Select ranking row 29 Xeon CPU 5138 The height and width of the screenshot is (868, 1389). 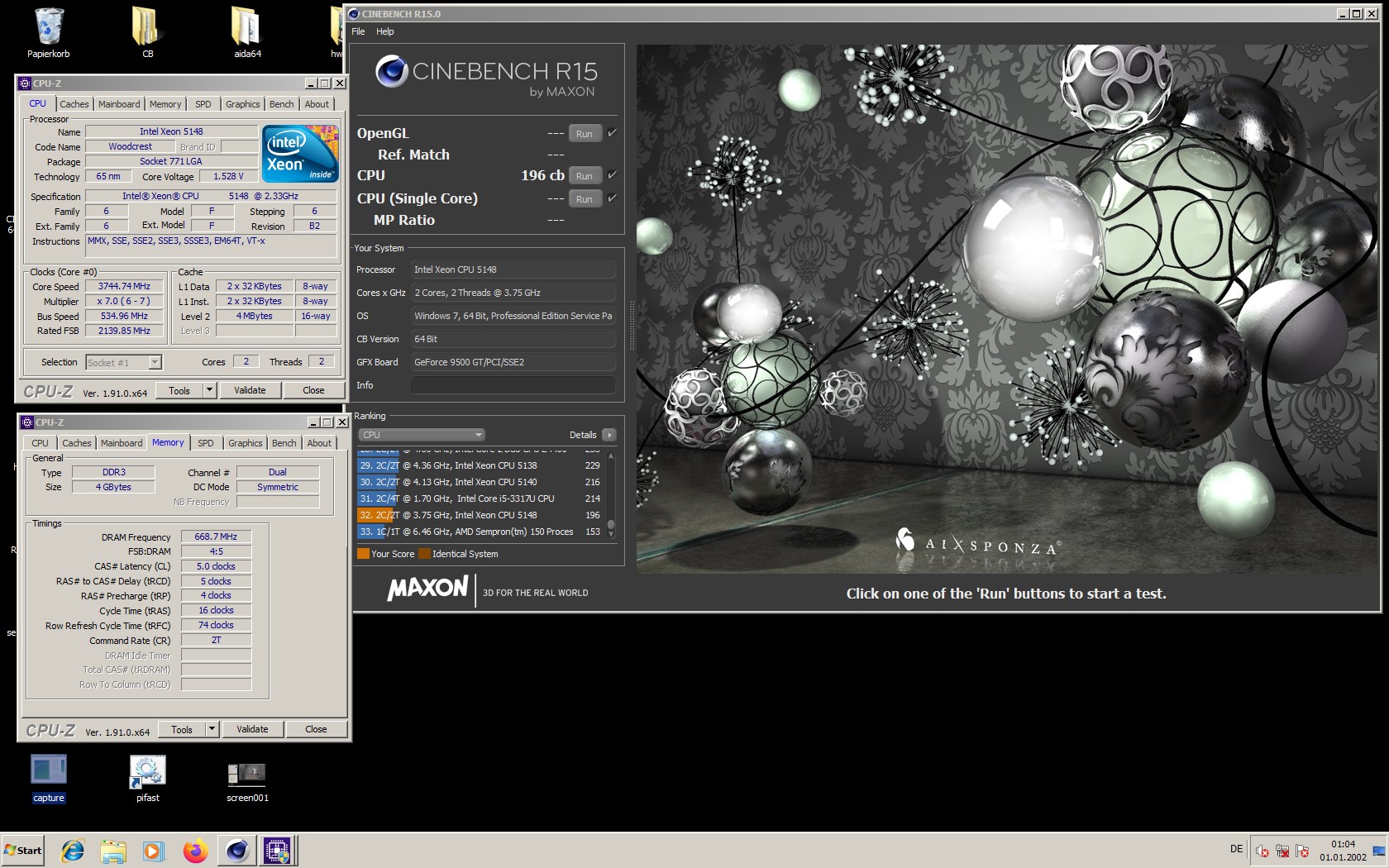pos(480,465)
